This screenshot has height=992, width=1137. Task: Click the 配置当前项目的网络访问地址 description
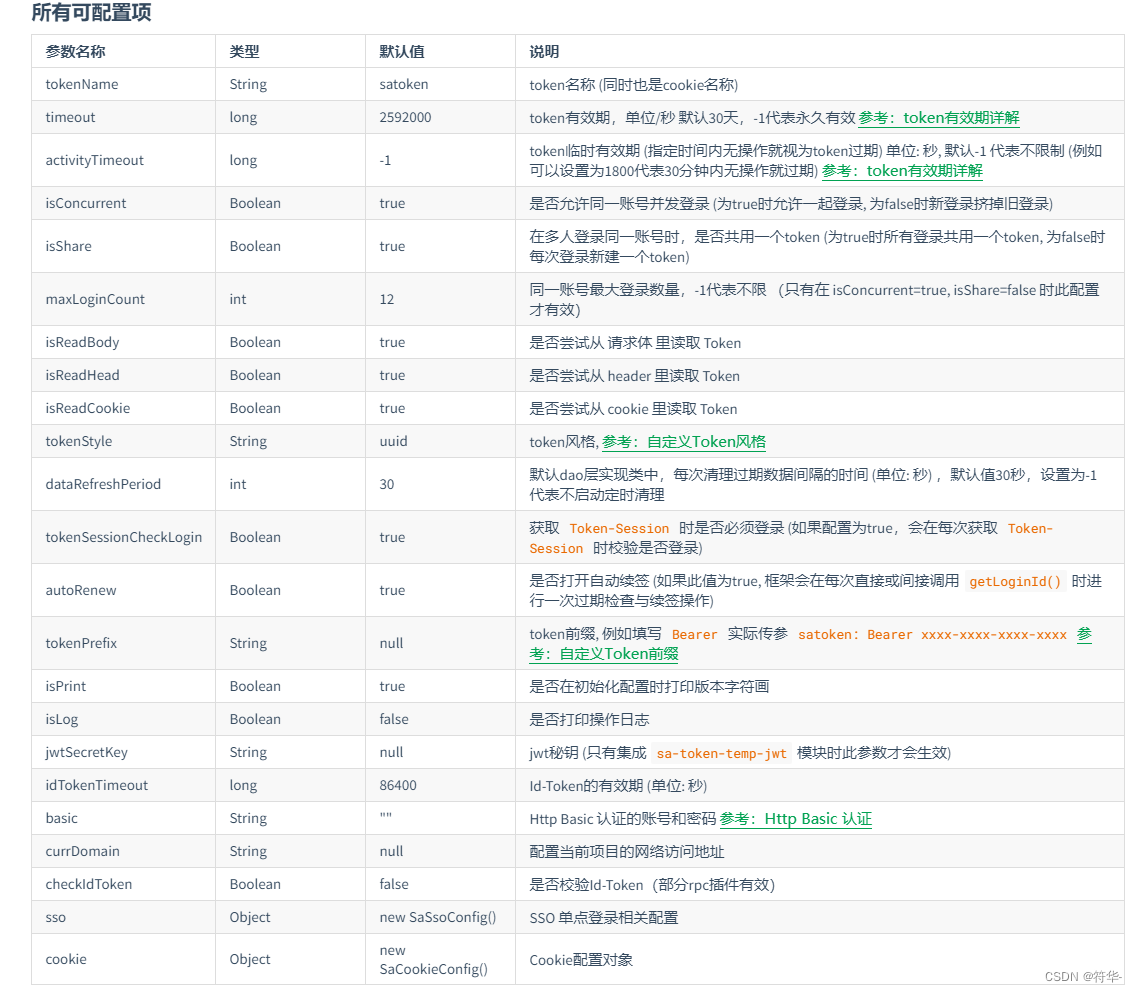(x=627, y=851)
